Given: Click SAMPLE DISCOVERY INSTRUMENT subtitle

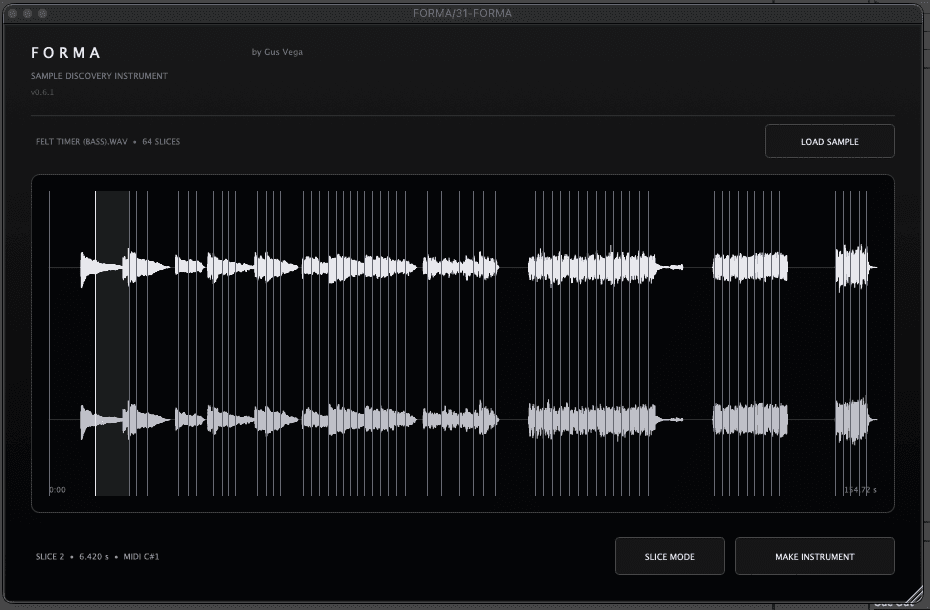Looking at the screenshot, I should pos(99,76).
